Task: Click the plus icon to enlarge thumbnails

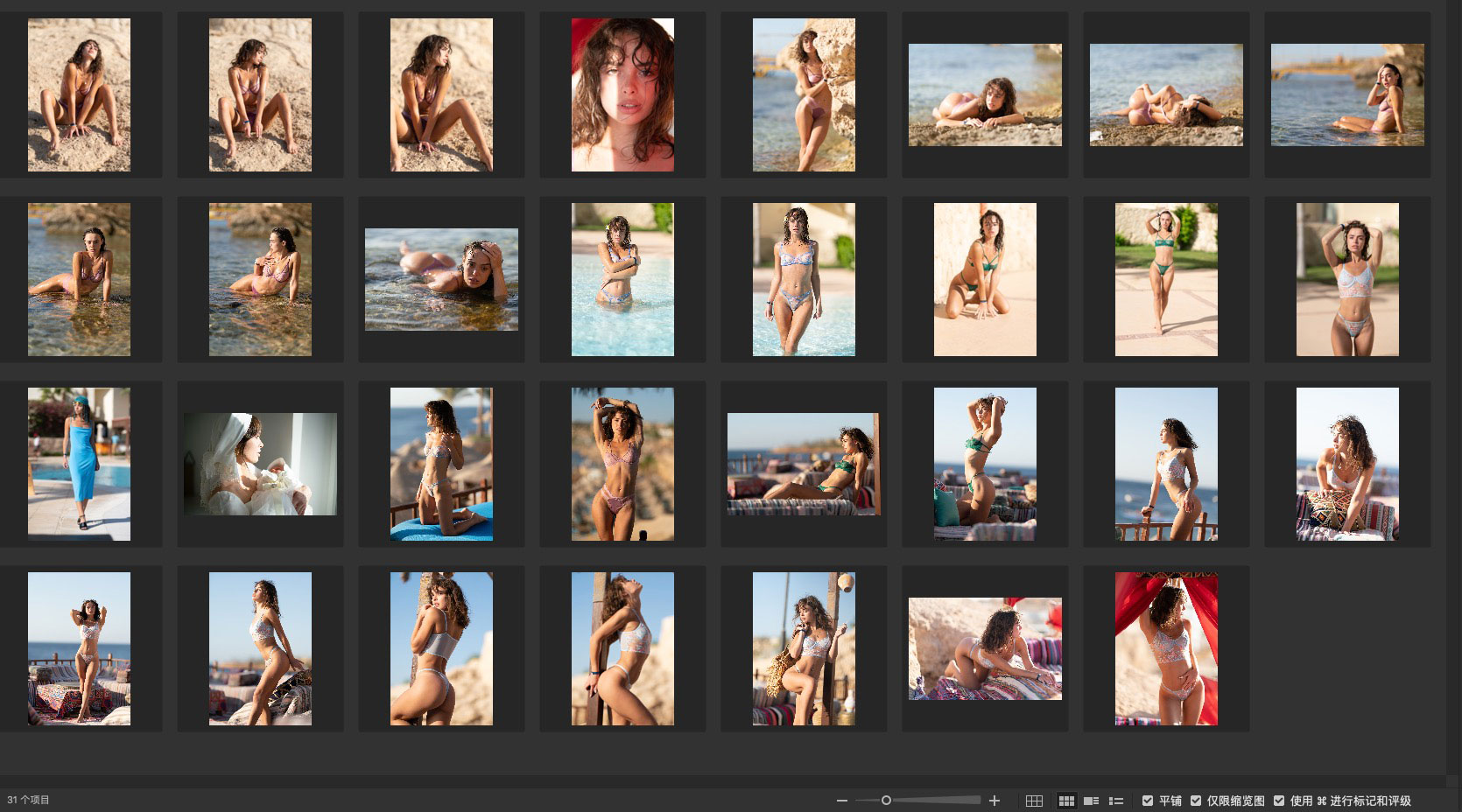Action: coord(995,801)
